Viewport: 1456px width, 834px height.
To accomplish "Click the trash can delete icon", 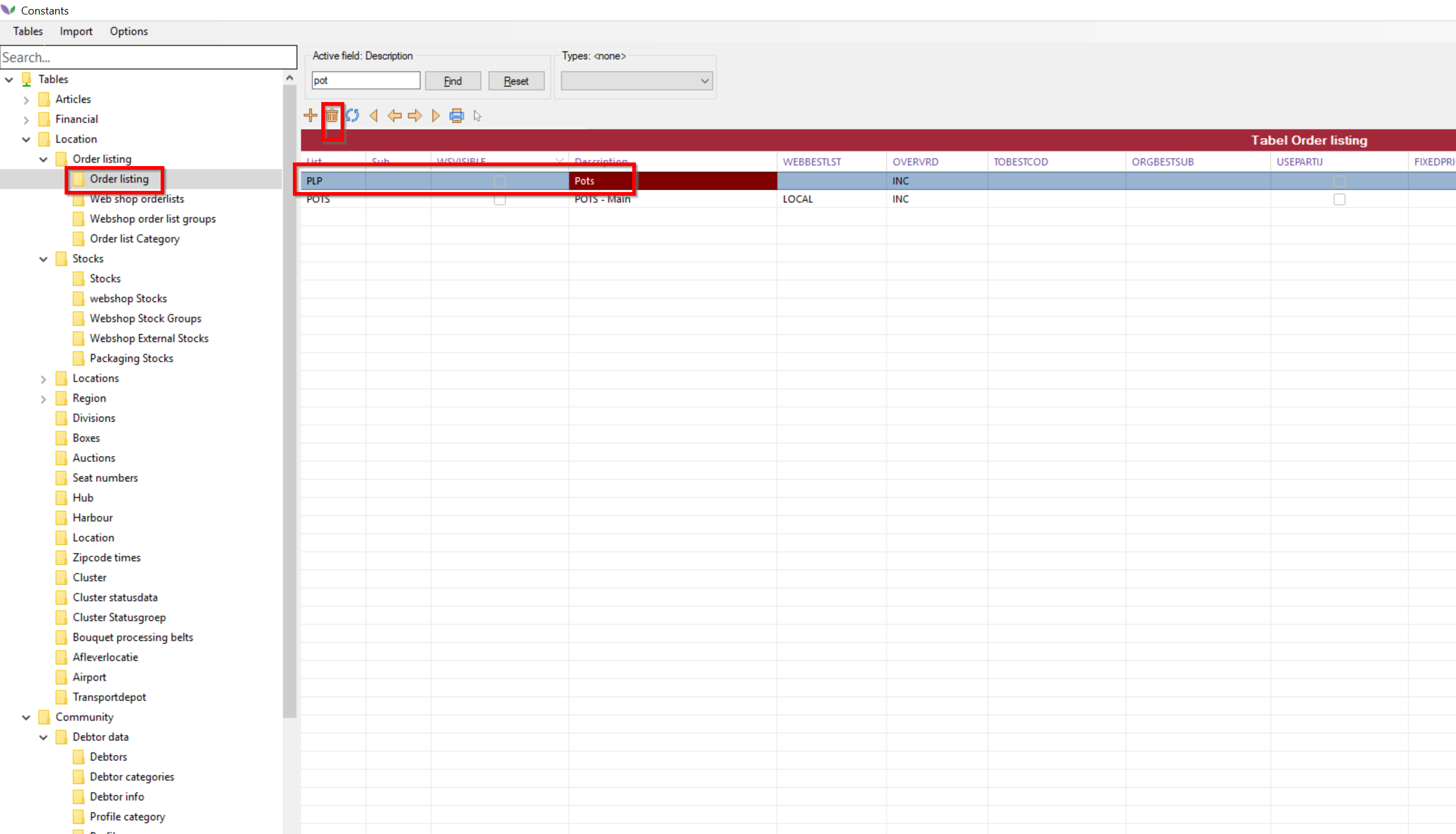I will pos(332,115).
